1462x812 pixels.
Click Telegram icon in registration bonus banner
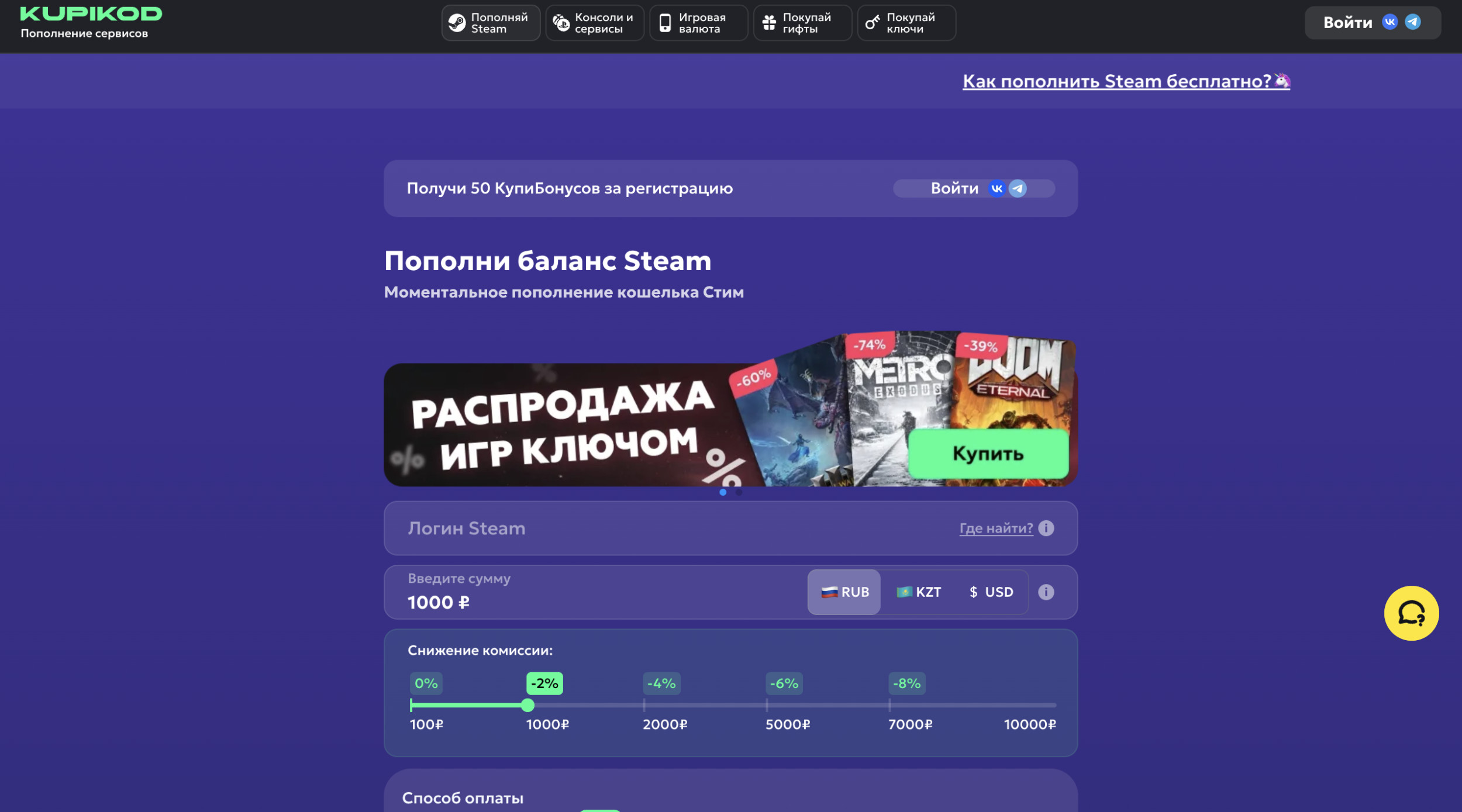[1018, 189]
